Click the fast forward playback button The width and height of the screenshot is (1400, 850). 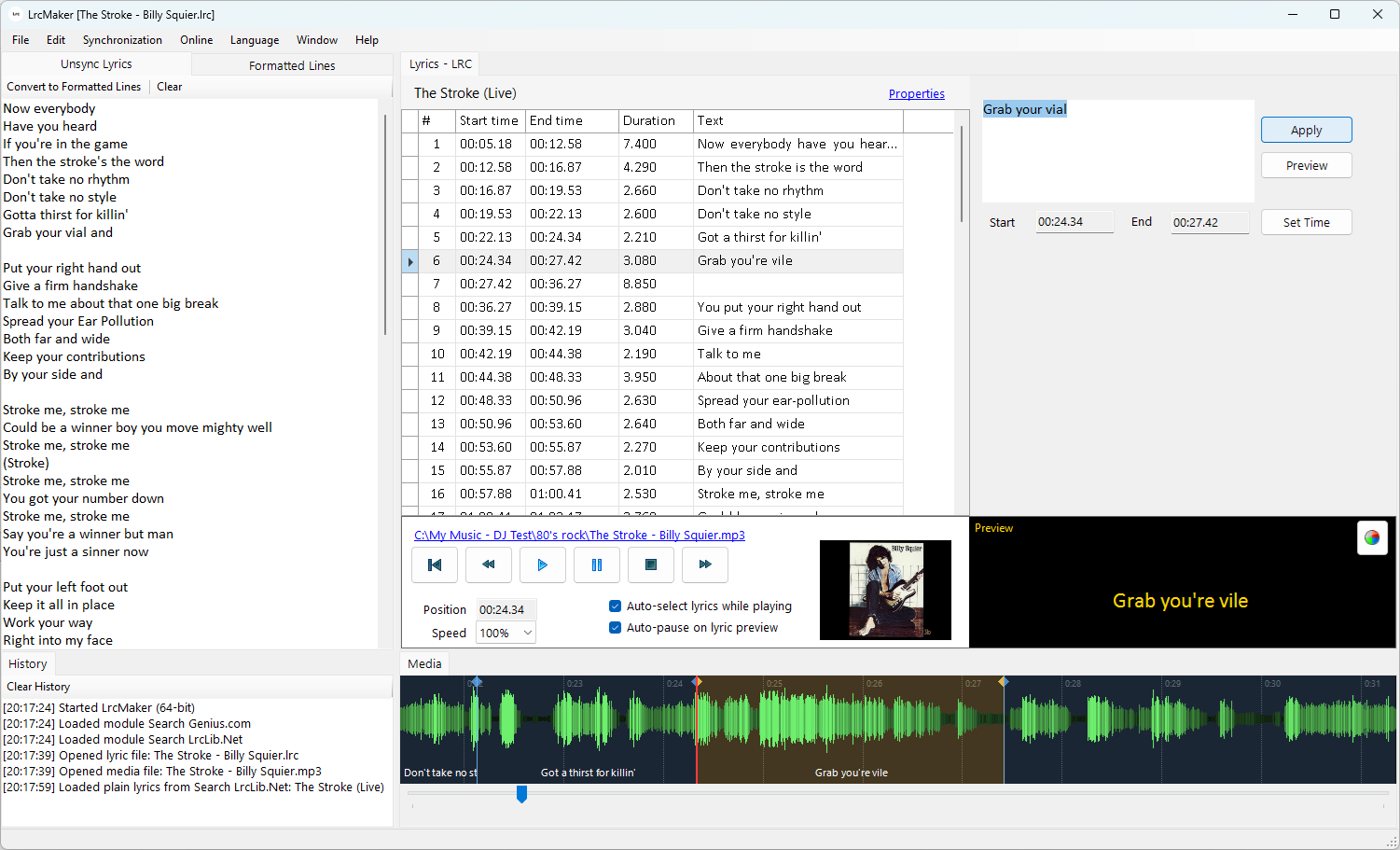(x=705, y=564)
